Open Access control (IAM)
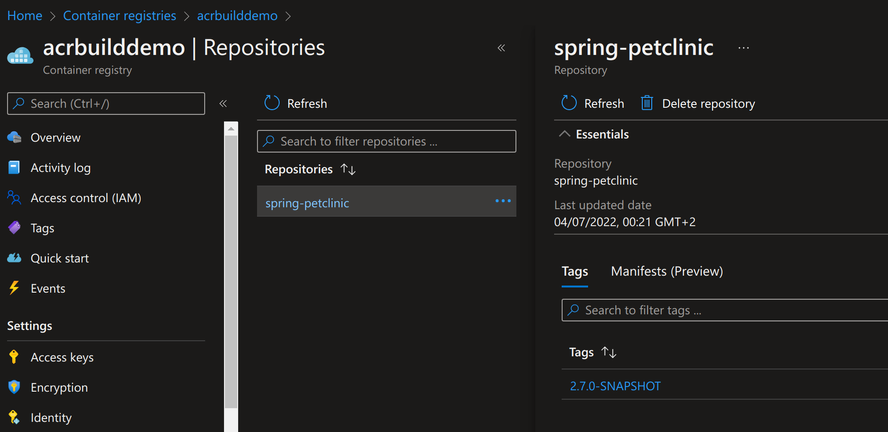This screenshot has height=432, width=888. click(x=86, y=198)
